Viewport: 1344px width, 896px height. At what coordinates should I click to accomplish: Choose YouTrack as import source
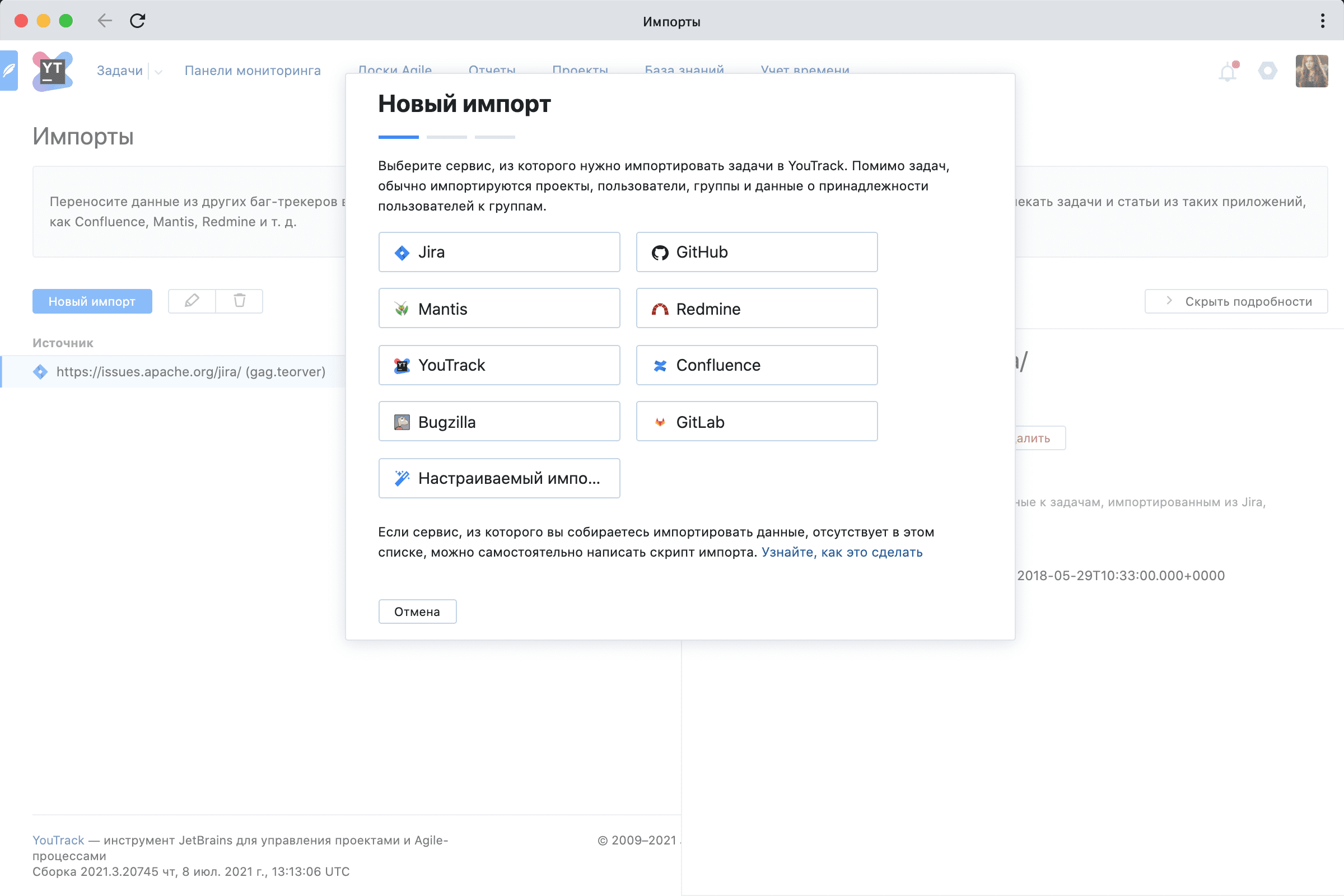pyautogui.click(x=499, y=365)
